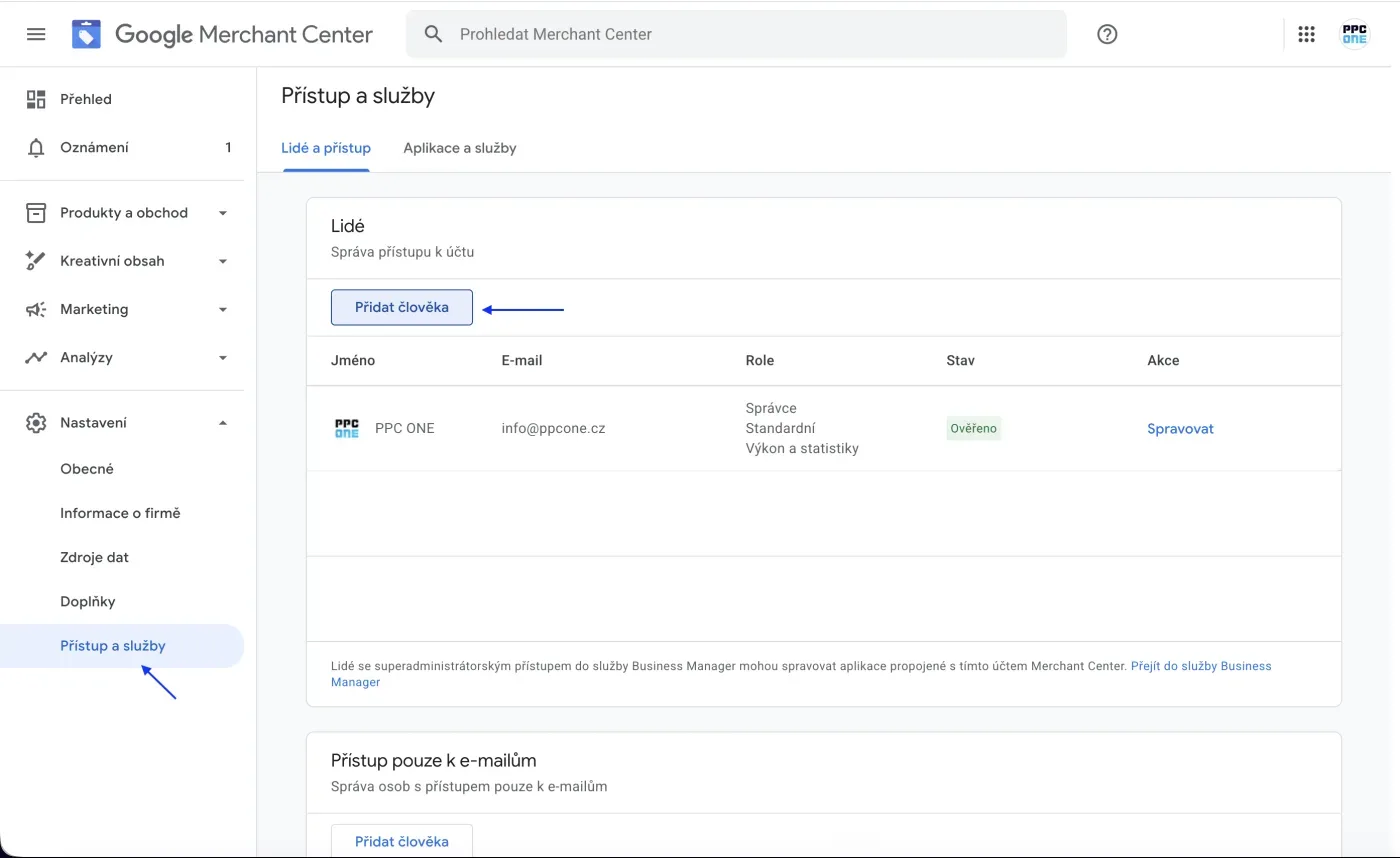The image size is (1400, 858).
Task: Switch to Aplikace a služby tab
Action: point(460,148)
